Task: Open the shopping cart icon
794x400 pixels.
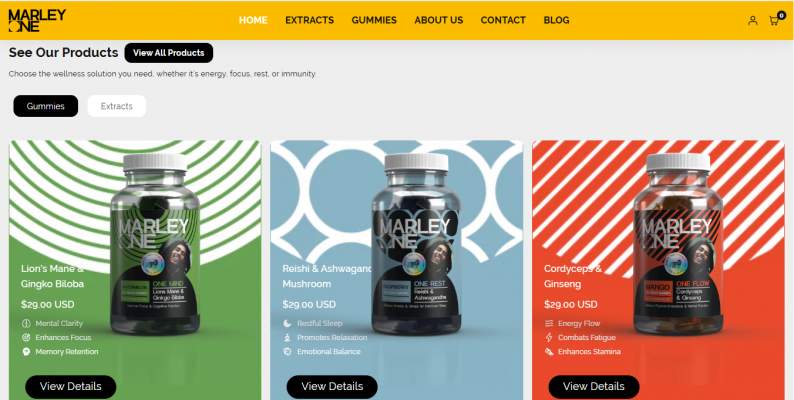Action: [774, 20]
